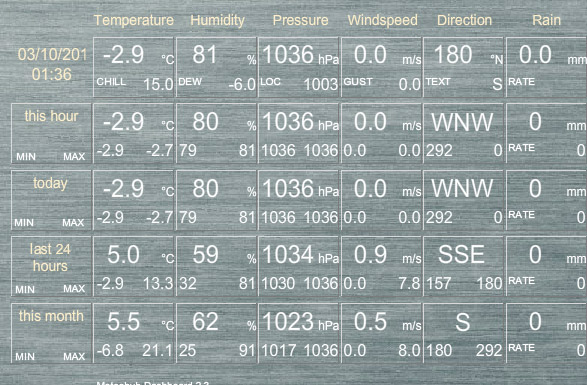Click last 24 hours direction SSE

pos(461,255)
